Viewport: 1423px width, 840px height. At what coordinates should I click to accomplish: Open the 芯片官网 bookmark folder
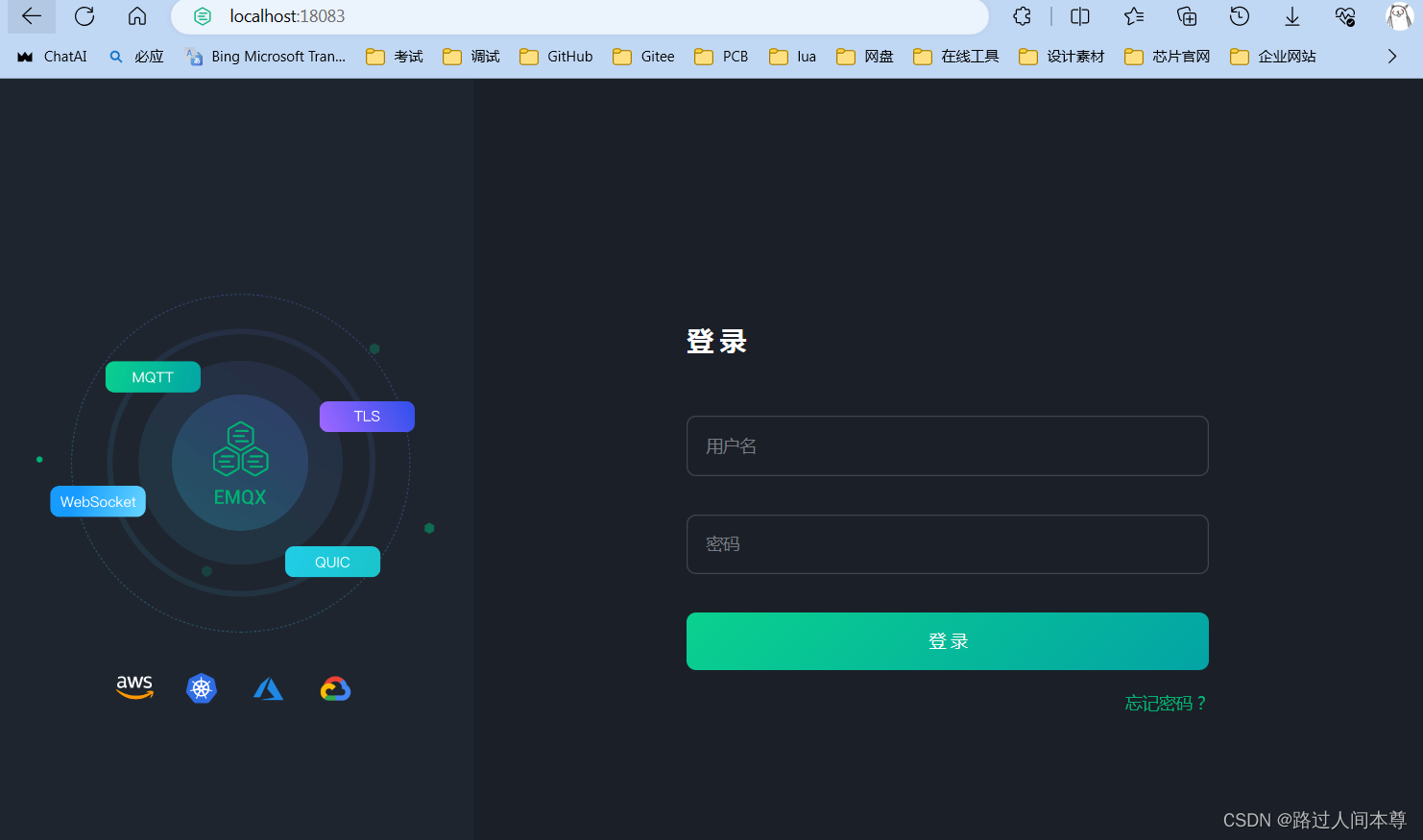pos(1168,57)
